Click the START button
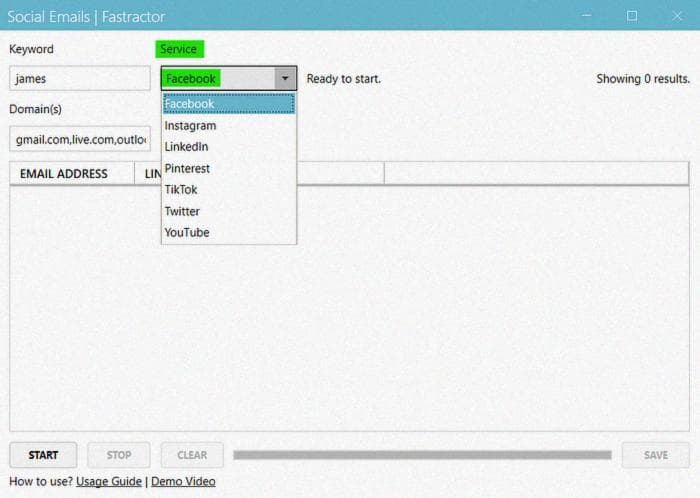The height and width of the screenshot is (498, 700). (43, 455)
